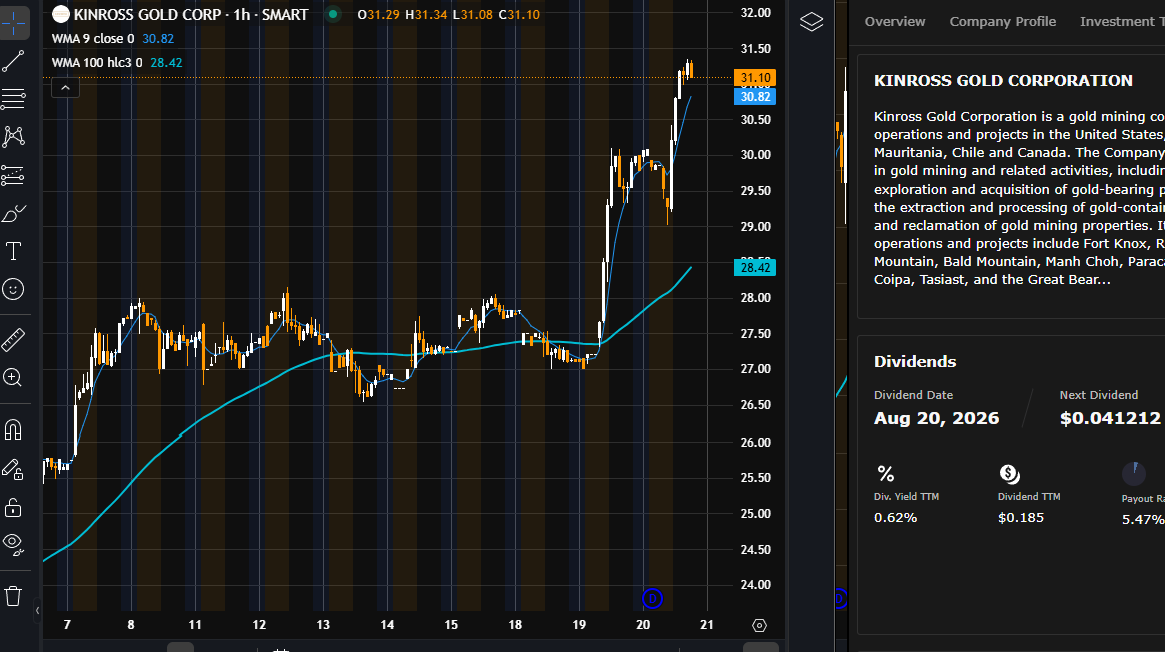Toggle lock all drawing tools
Image resolution: width=1165 pixels, height=652 pixels.
(13, 508)
